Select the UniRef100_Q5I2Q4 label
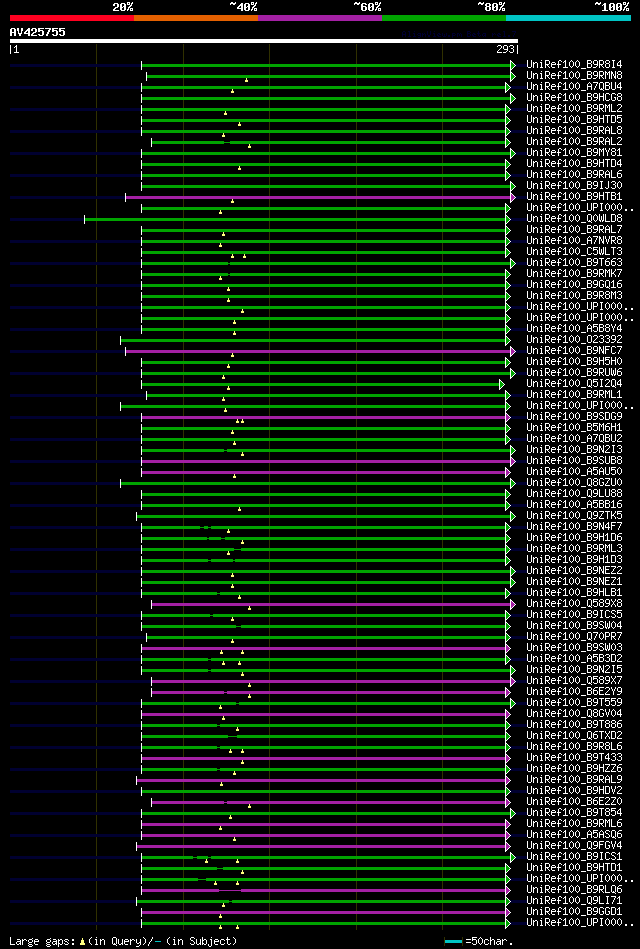The height and width of the screenshot is (949, 640). pos(575,383)
